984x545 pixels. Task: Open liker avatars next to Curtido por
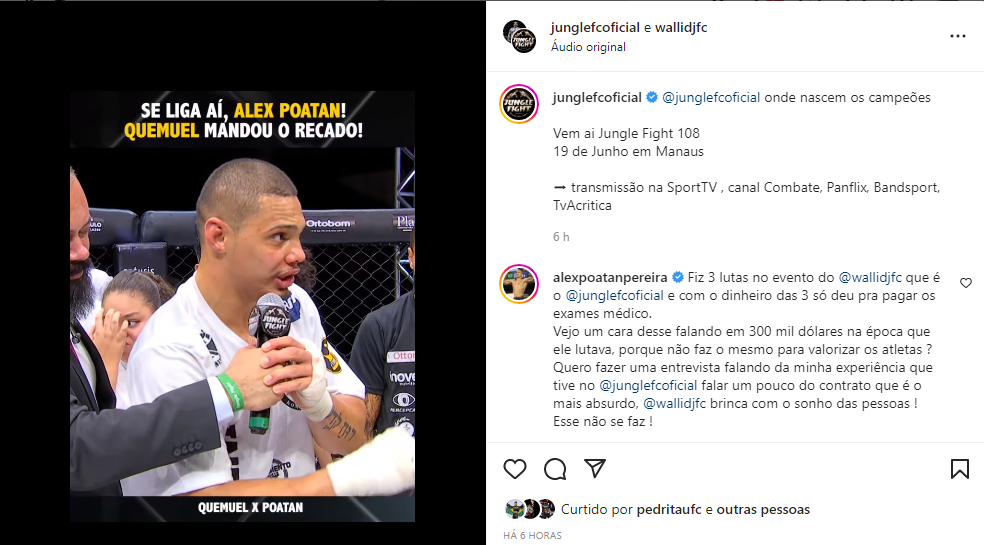click(530, 509)
